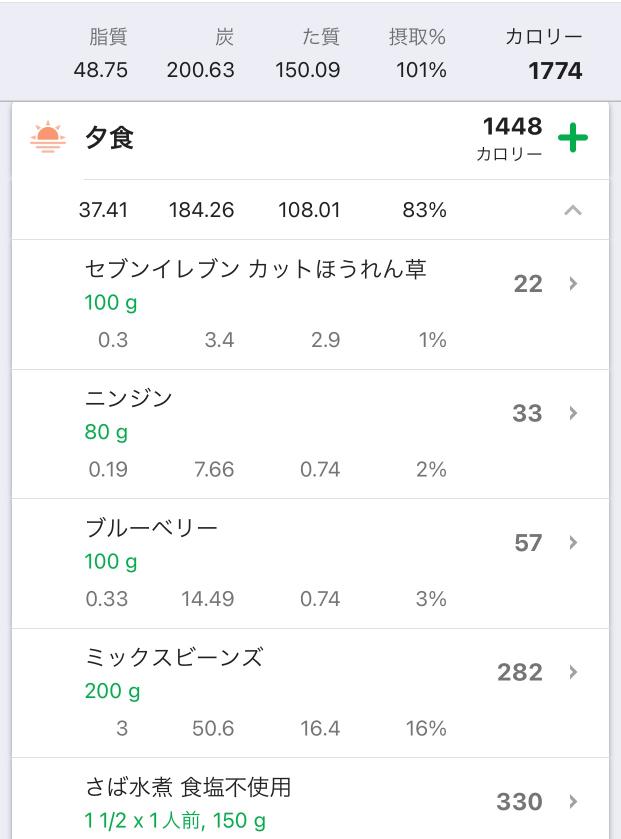Open the ブルーベリー food entry
Image resolution: width=621 pixels, height=839 pixels.
pos(310,563)
